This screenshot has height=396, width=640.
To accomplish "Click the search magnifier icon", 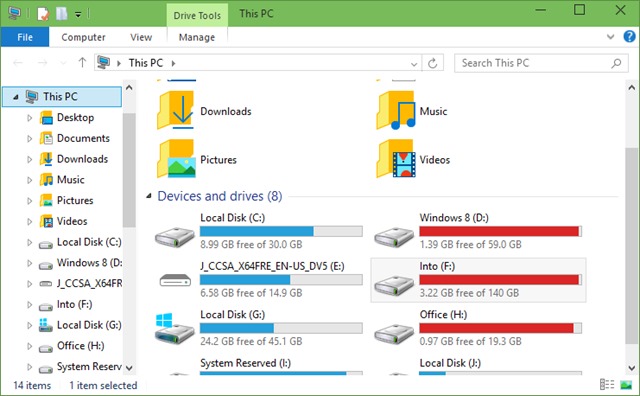I will click(616, 63).
